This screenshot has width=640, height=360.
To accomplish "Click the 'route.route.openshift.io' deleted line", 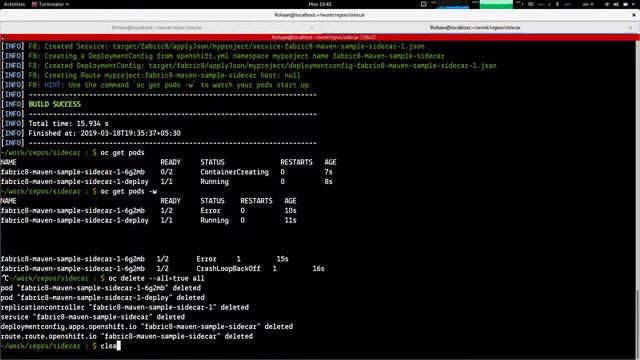I will pyautogui.click(x=127, y=336).
